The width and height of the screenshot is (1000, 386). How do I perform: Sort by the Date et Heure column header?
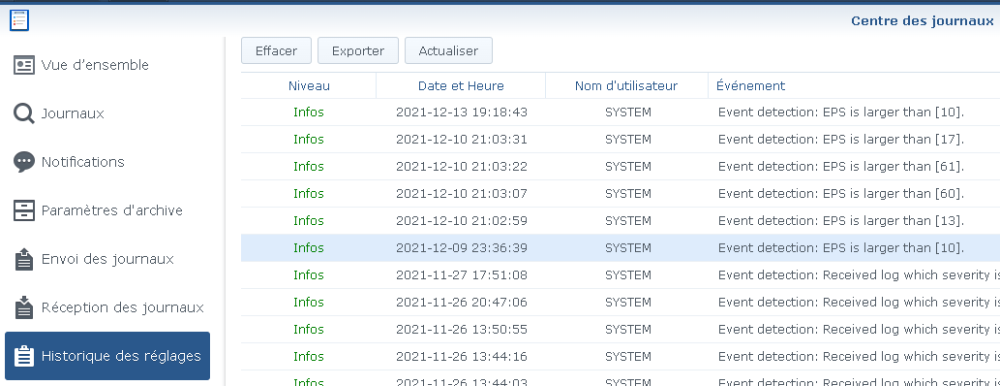460,85
